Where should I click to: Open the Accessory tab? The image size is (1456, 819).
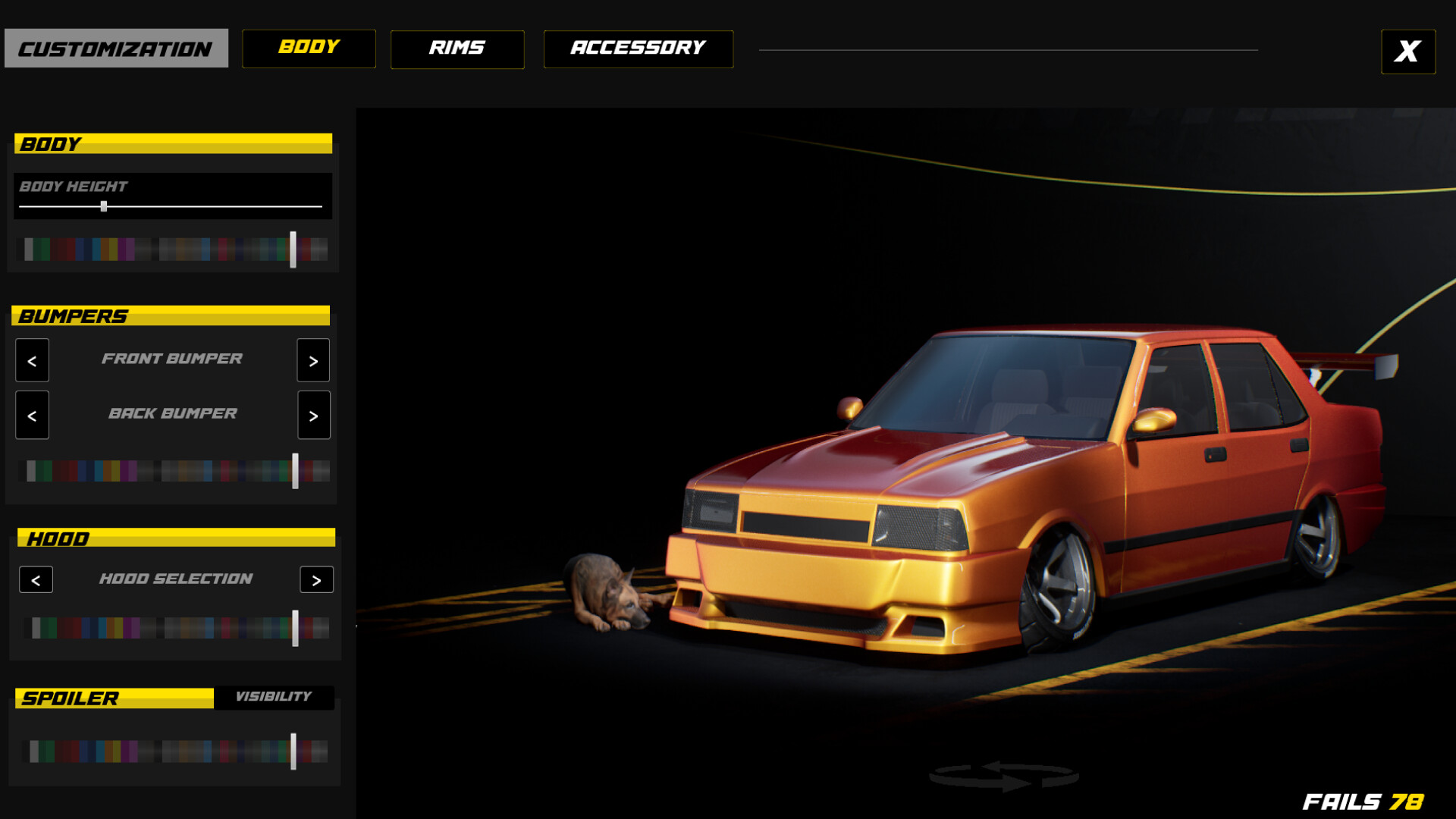(638, 49)
